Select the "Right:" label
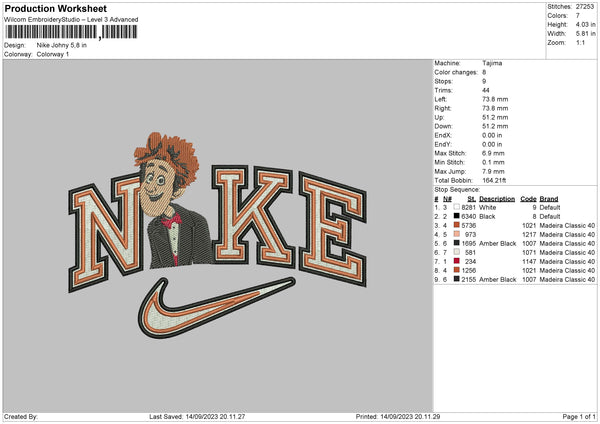Screen dimensions: 600x424 coord(442,108)
